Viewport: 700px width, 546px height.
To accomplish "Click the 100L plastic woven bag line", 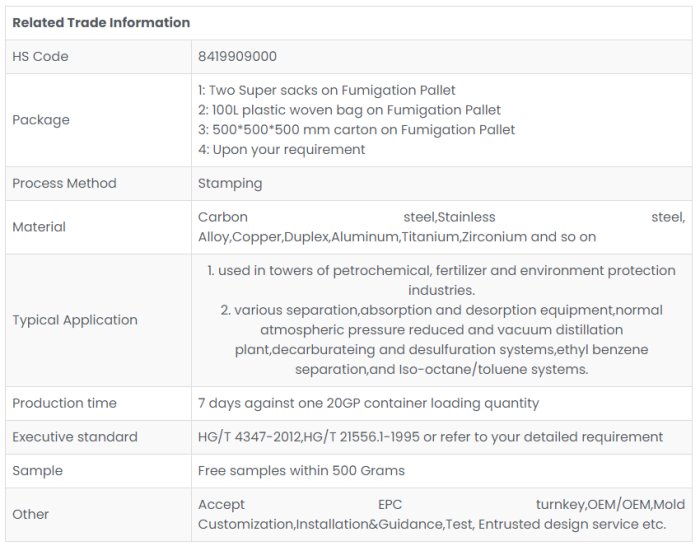I will (349, 110).
